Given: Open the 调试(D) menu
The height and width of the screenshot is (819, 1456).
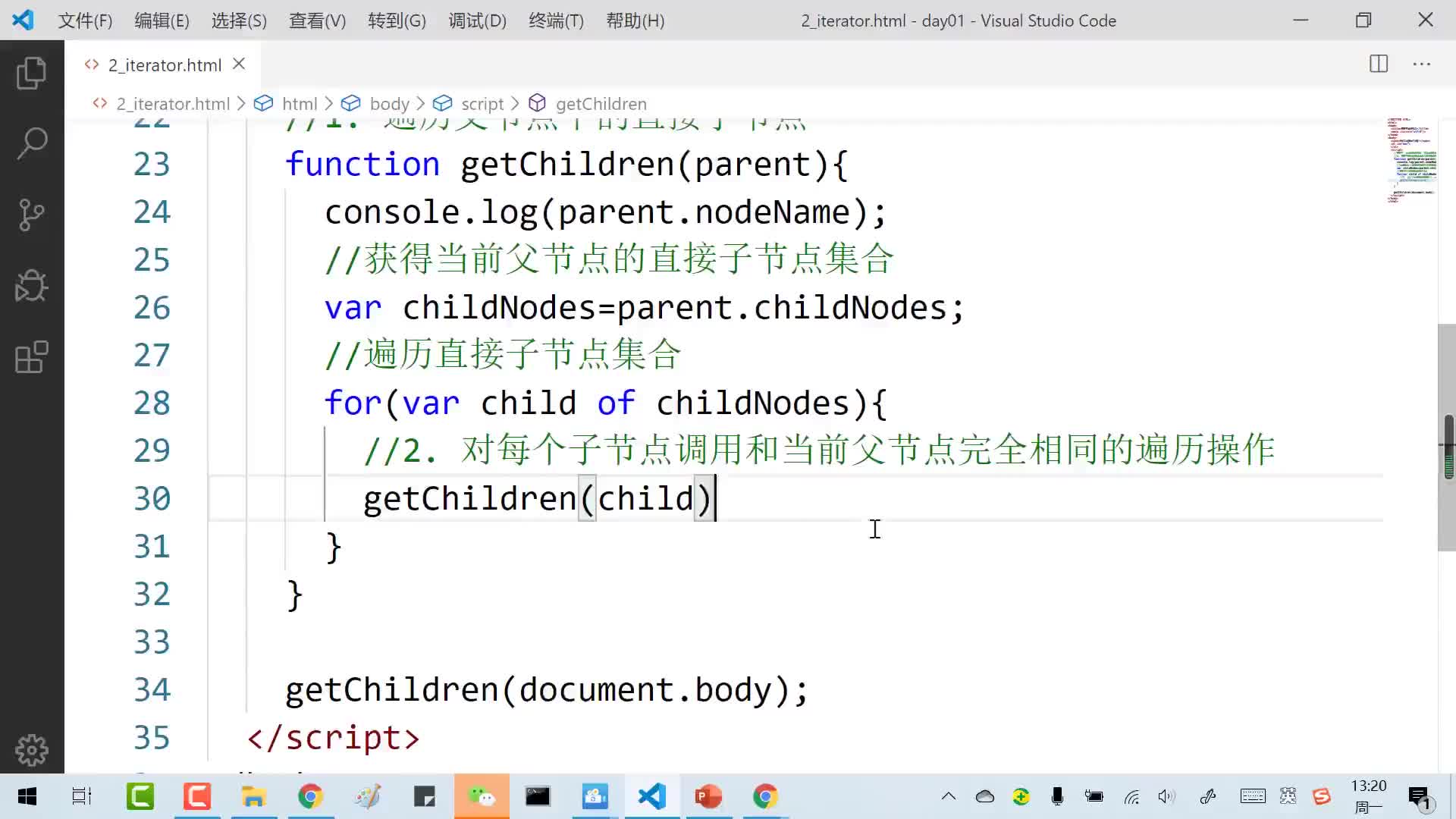Looking at the screenshot, I should pos(477,20).
